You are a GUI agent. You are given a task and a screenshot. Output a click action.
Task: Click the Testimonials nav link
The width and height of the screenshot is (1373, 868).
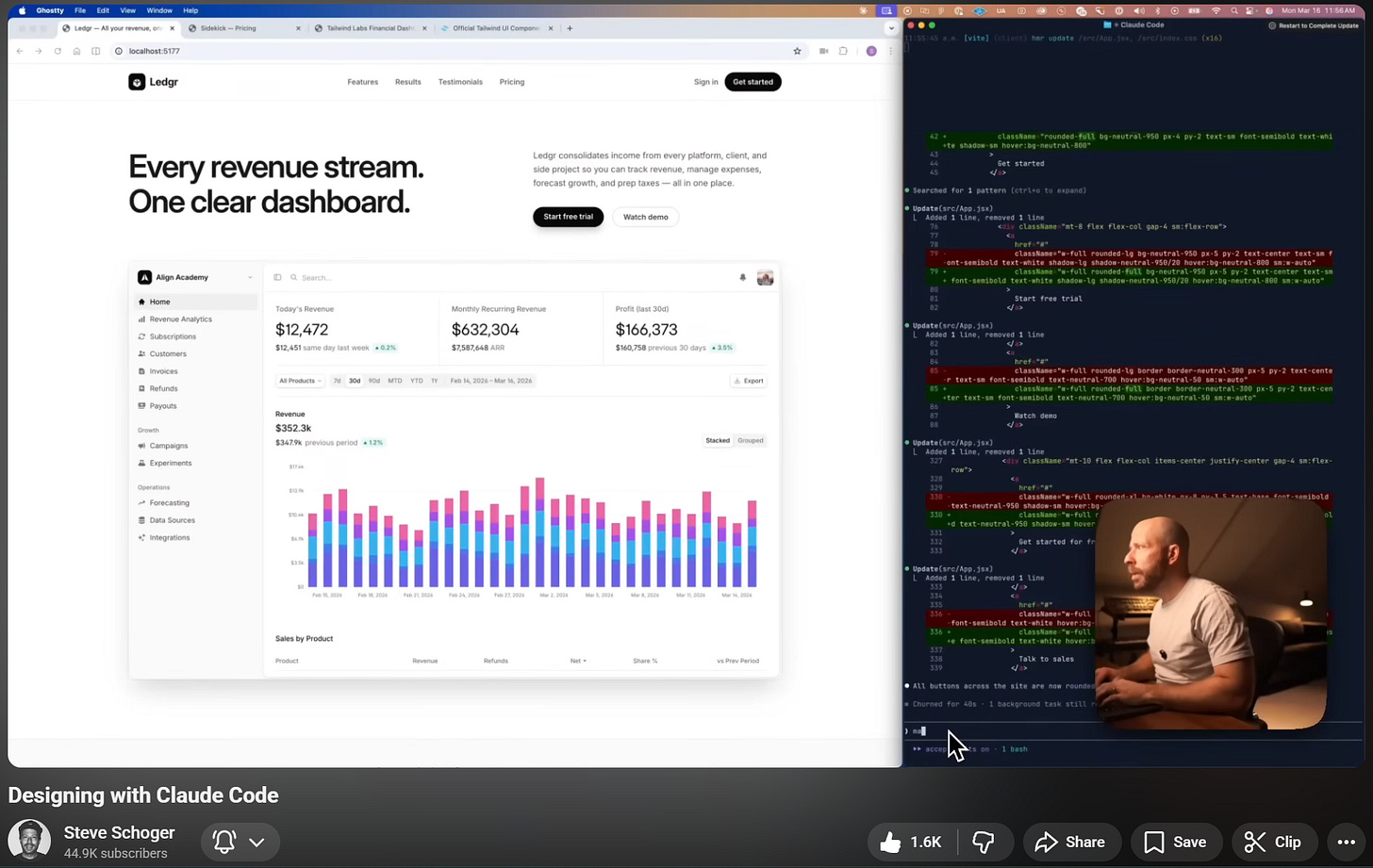tap(460, 82)
